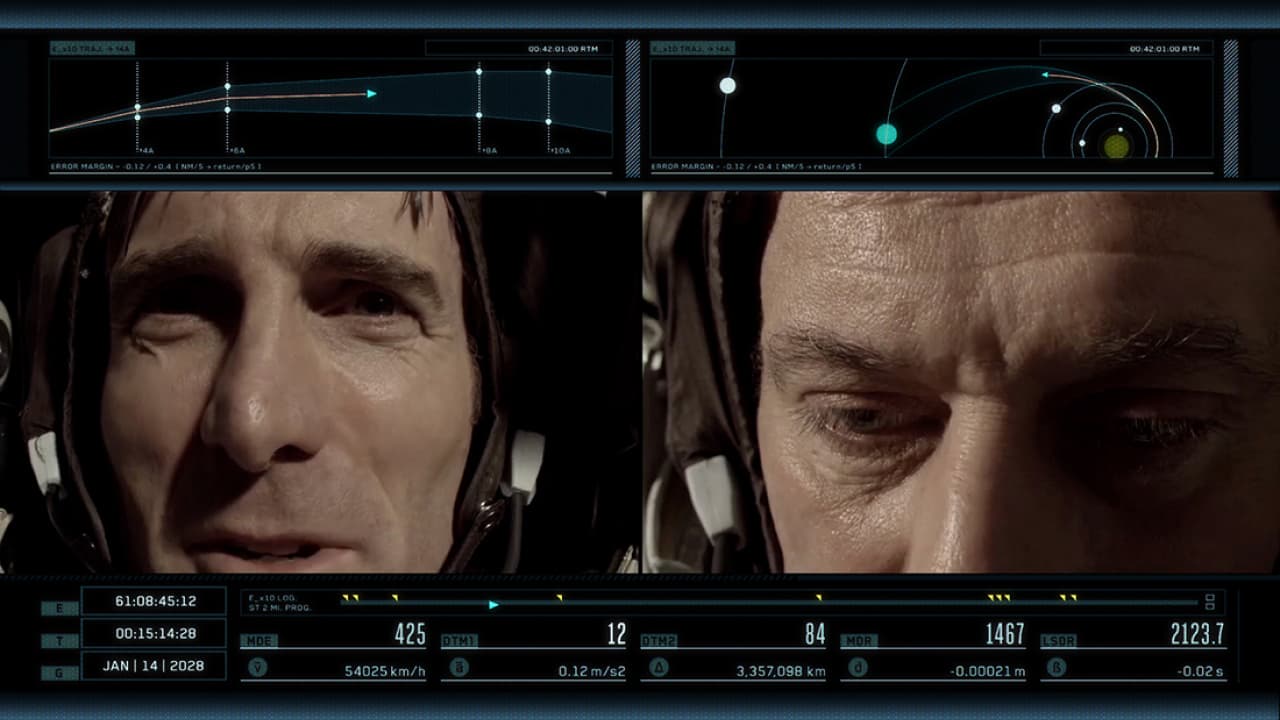Select the T label tab
The height and width of the screenshot is (720, 1280).
tap(59, 641)
